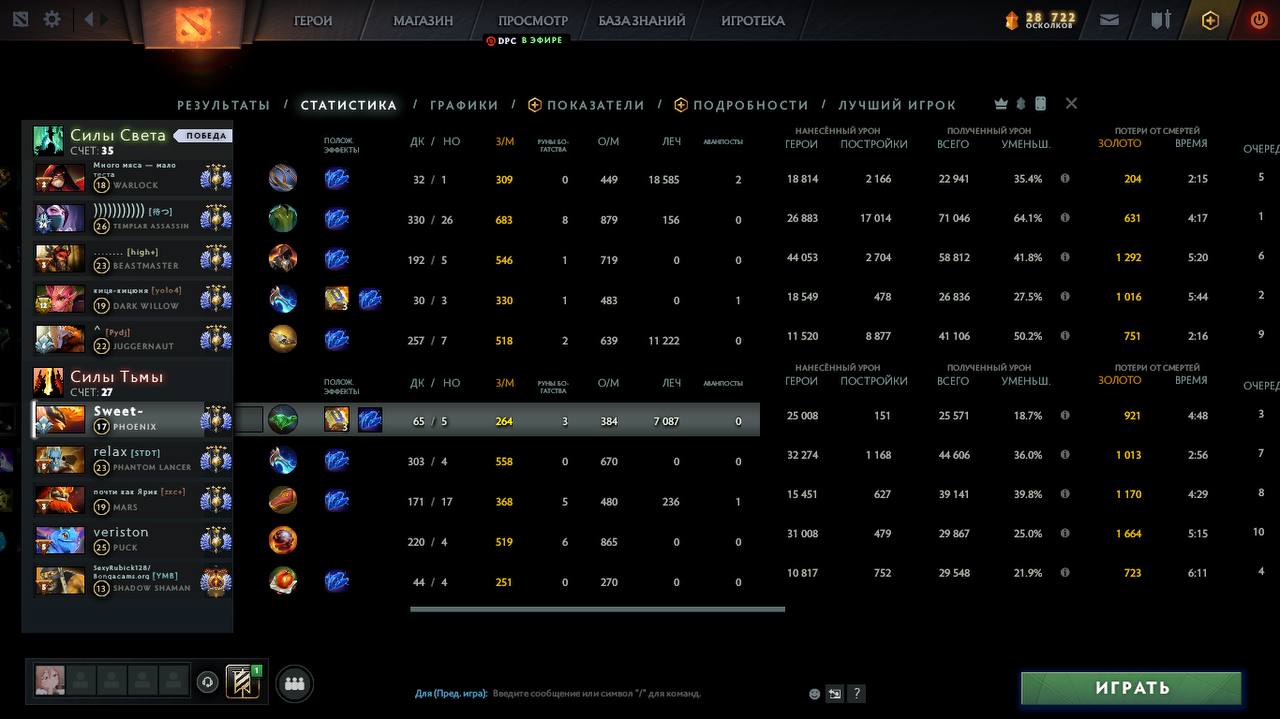Click the question mark chat help
This screenshot has width=1280, height=719.
tap(856, 693)
